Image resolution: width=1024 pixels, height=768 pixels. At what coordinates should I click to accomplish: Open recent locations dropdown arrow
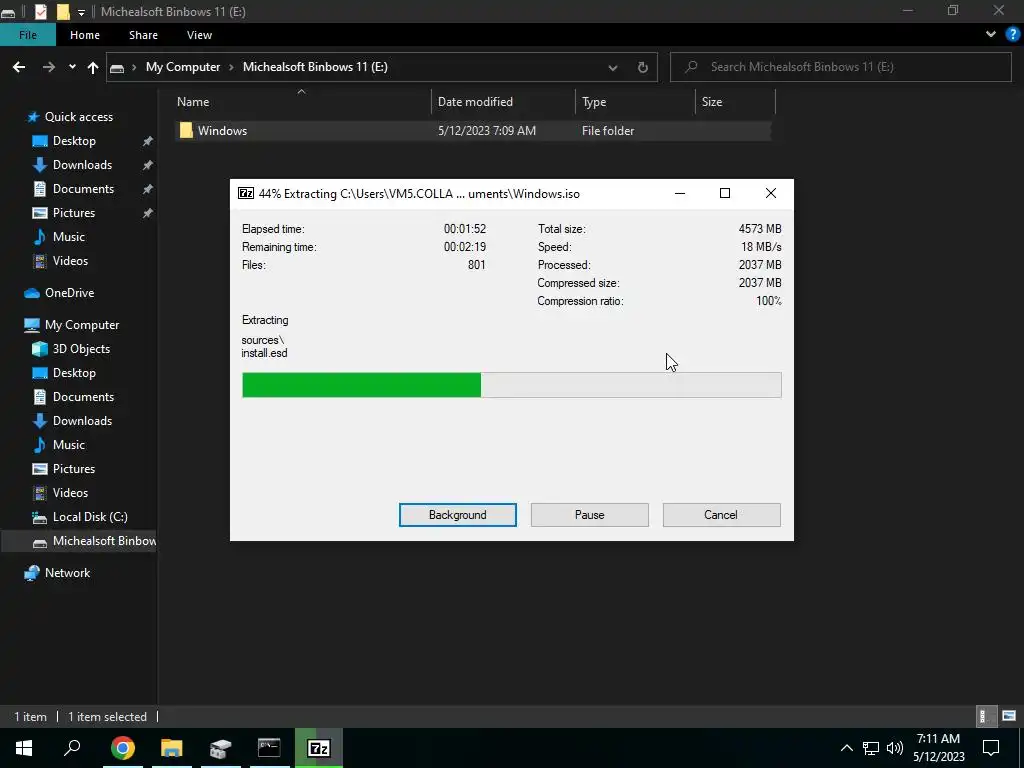tap(72, 67)
